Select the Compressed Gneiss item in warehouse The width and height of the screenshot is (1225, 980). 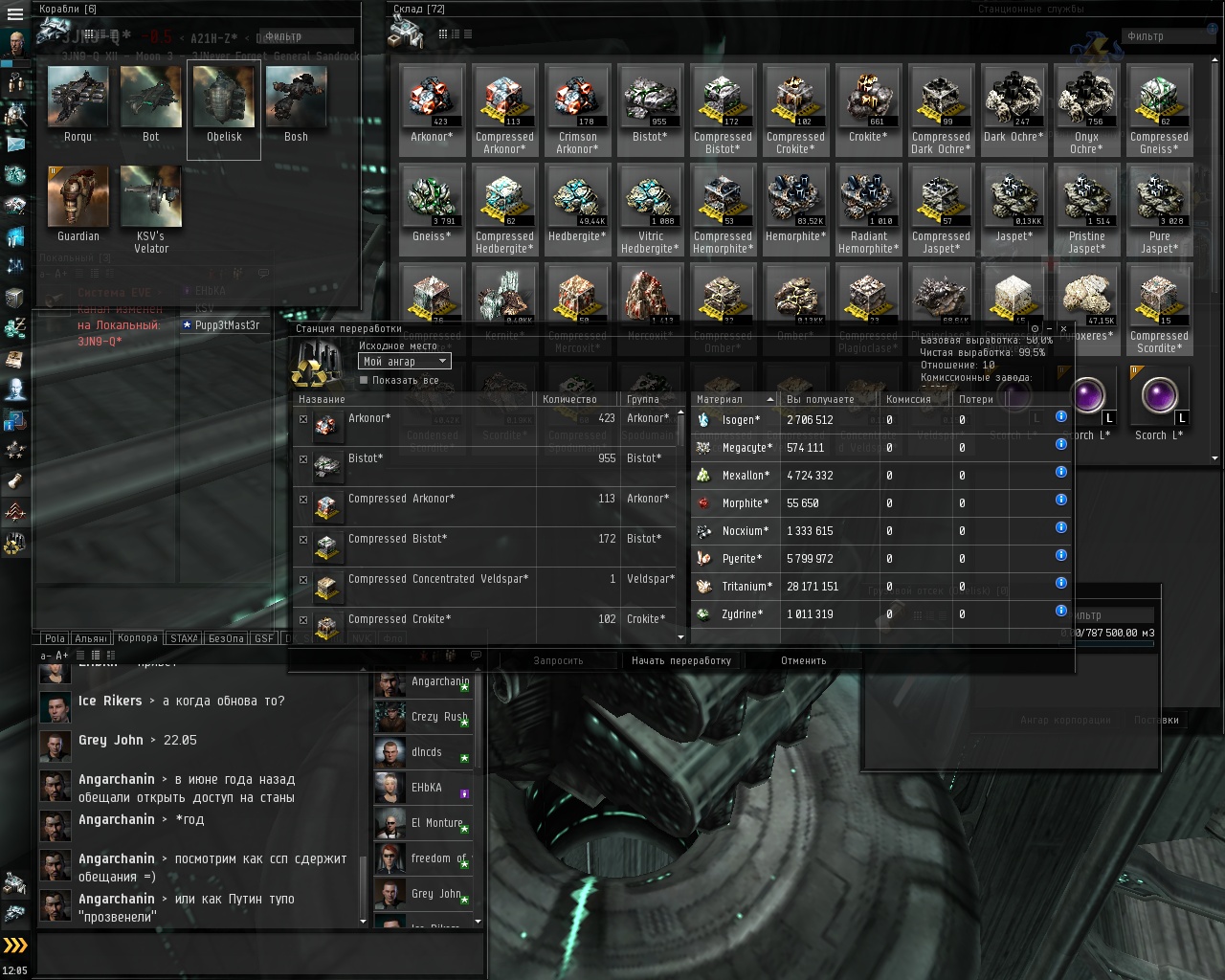click(x=1160, y=110)
